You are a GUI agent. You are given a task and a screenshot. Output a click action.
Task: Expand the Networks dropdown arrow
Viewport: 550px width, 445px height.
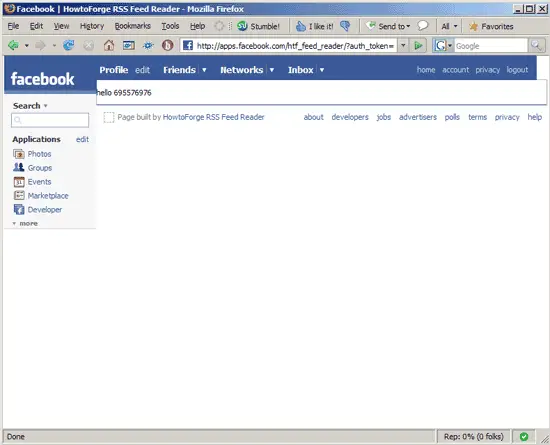pos(271,70)
